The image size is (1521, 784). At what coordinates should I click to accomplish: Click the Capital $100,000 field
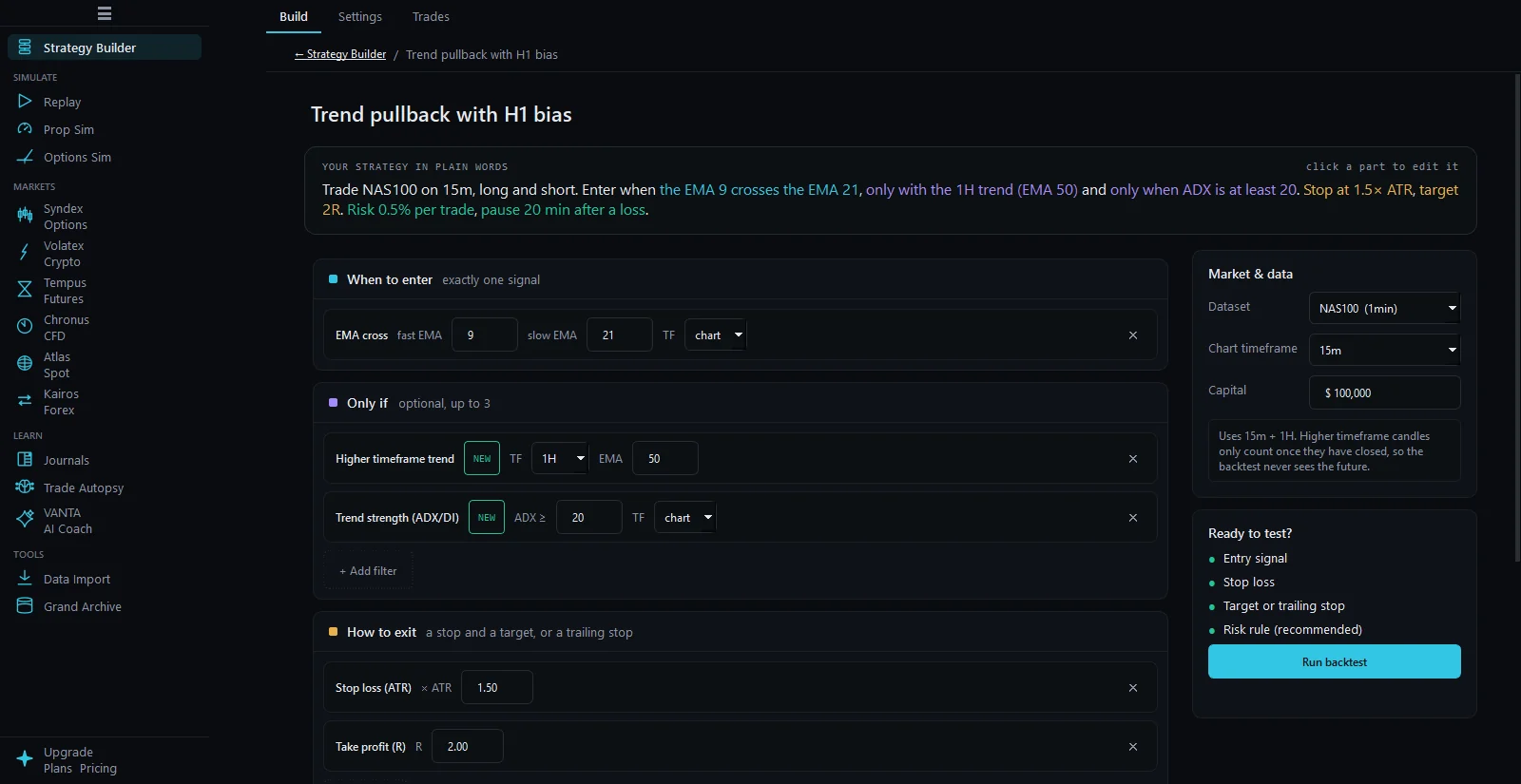pos(1384,392)
